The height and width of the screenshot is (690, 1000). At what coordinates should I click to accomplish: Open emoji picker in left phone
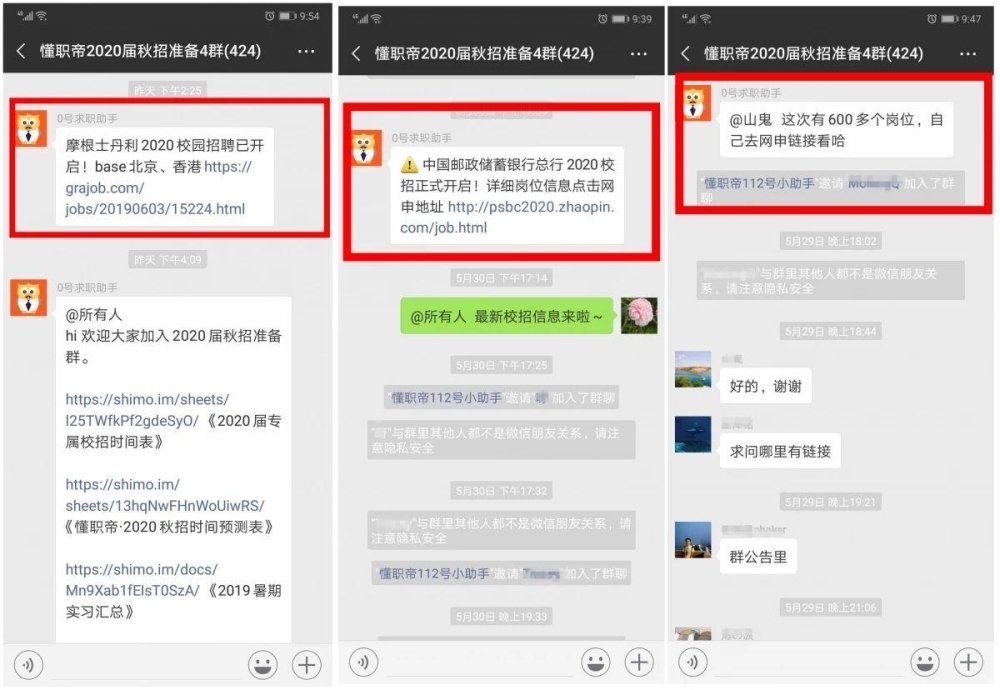click(262, 664)
